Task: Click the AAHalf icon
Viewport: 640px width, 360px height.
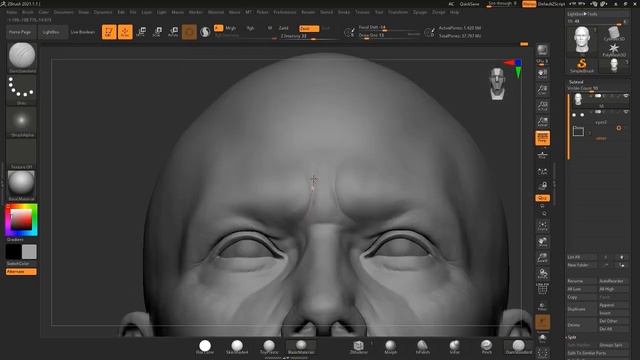Action: [x=542, y=122]
